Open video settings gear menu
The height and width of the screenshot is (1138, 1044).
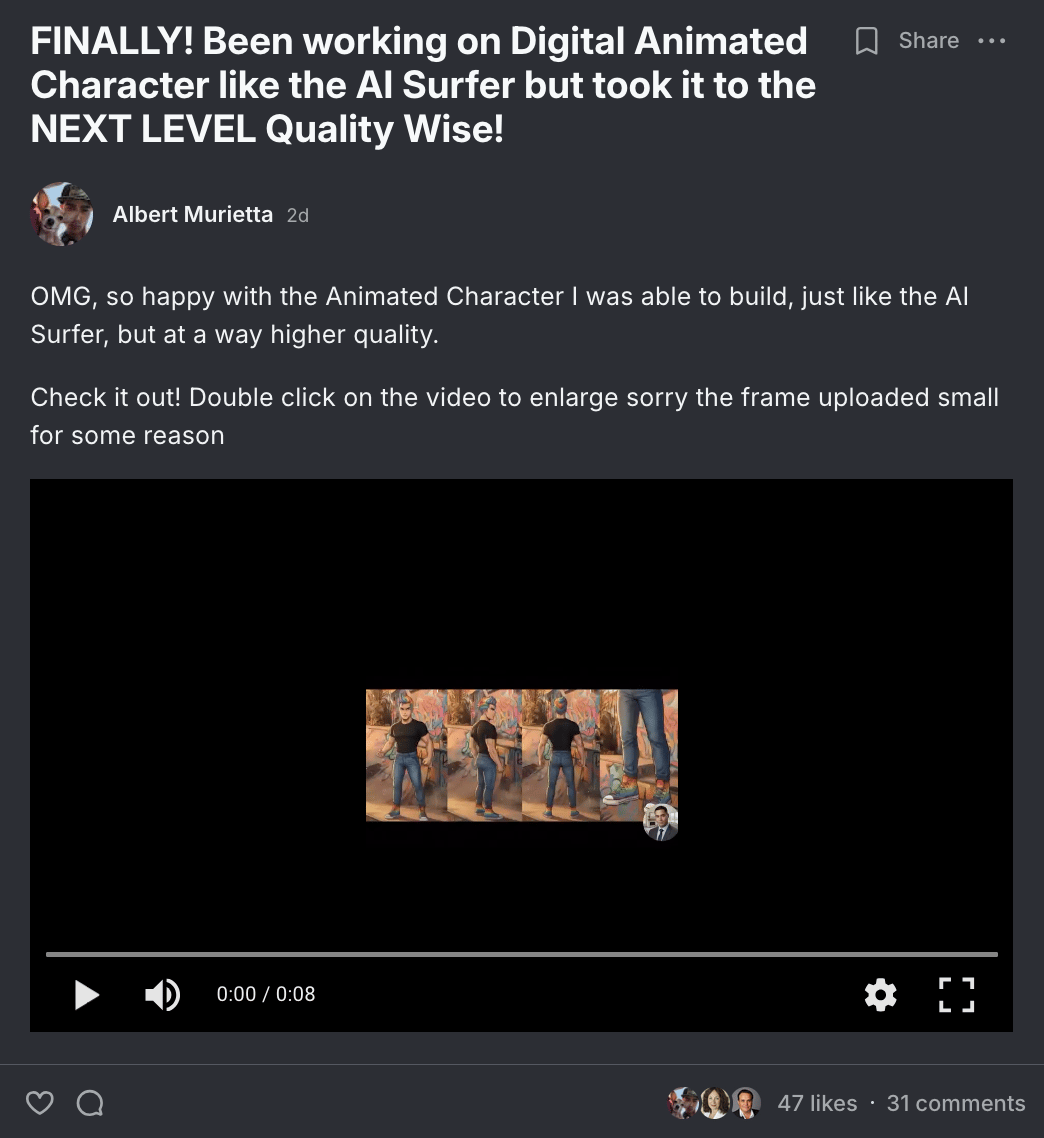click(881, 994)
